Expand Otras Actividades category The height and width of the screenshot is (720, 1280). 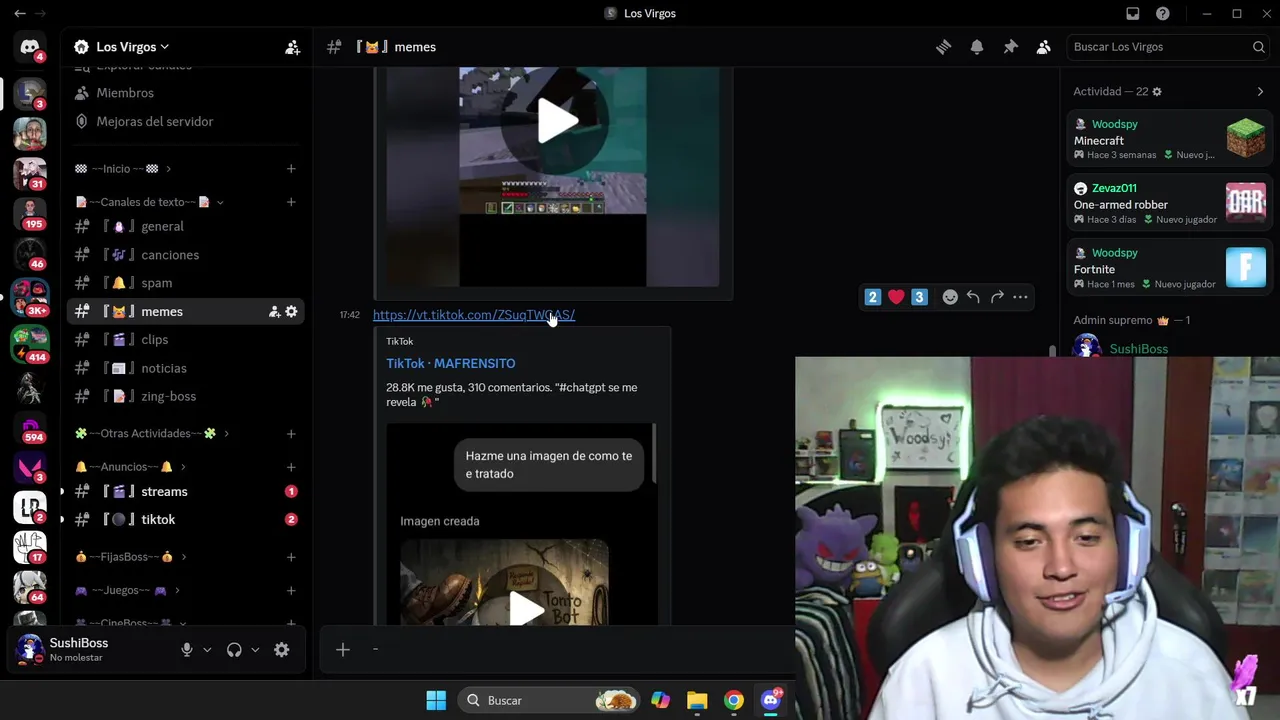(x=152, y=434)
